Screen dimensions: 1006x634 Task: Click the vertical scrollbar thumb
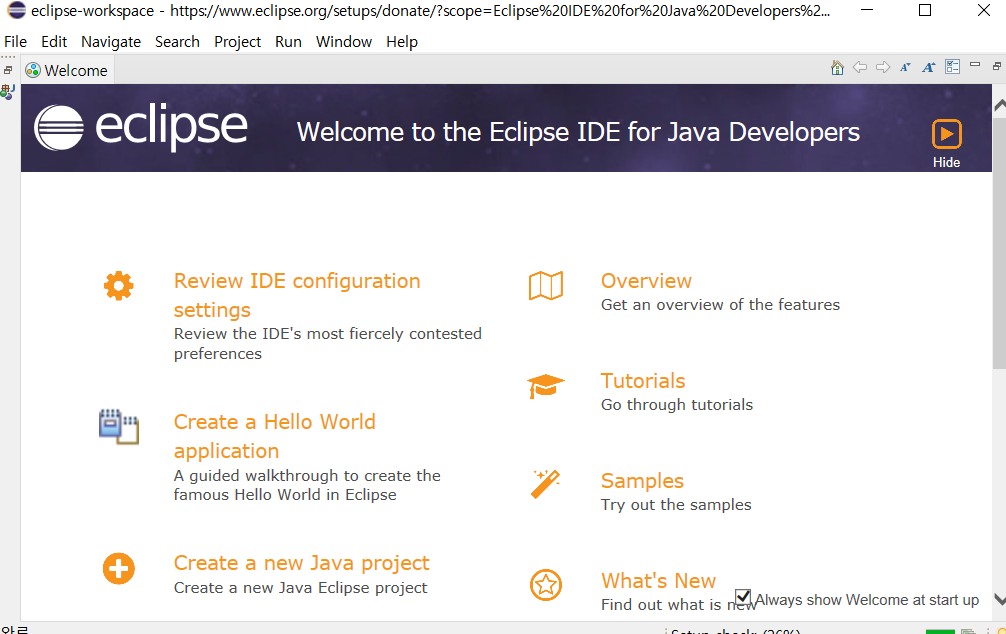point(999,241)
